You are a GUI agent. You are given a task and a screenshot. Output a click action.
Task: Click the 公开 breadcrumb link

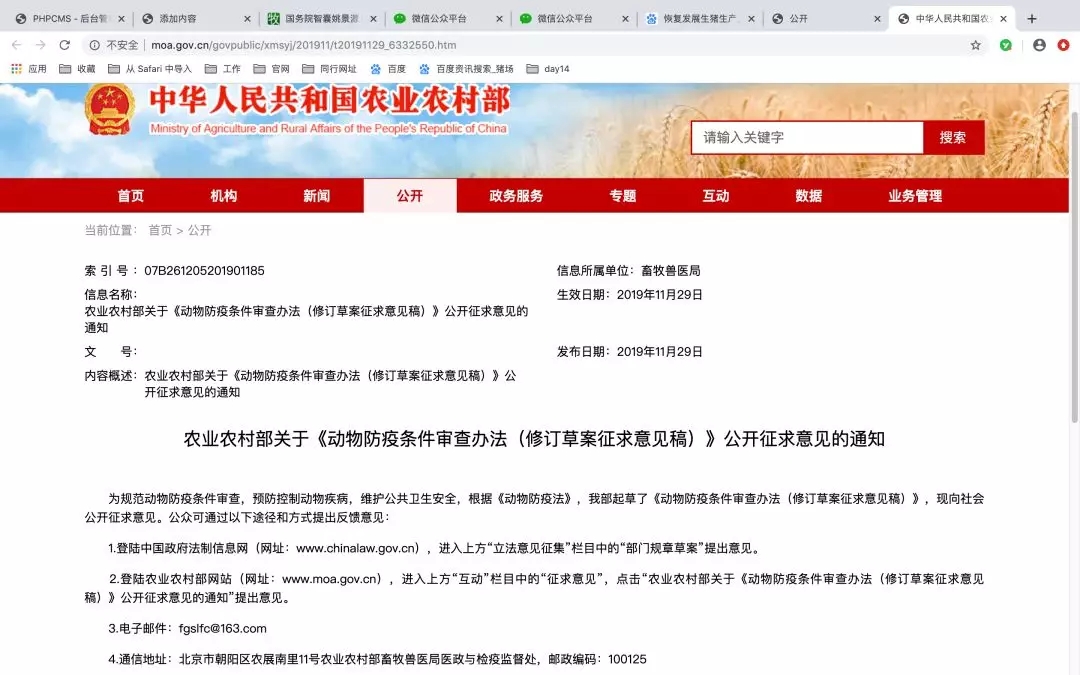(x=200, y=230)
